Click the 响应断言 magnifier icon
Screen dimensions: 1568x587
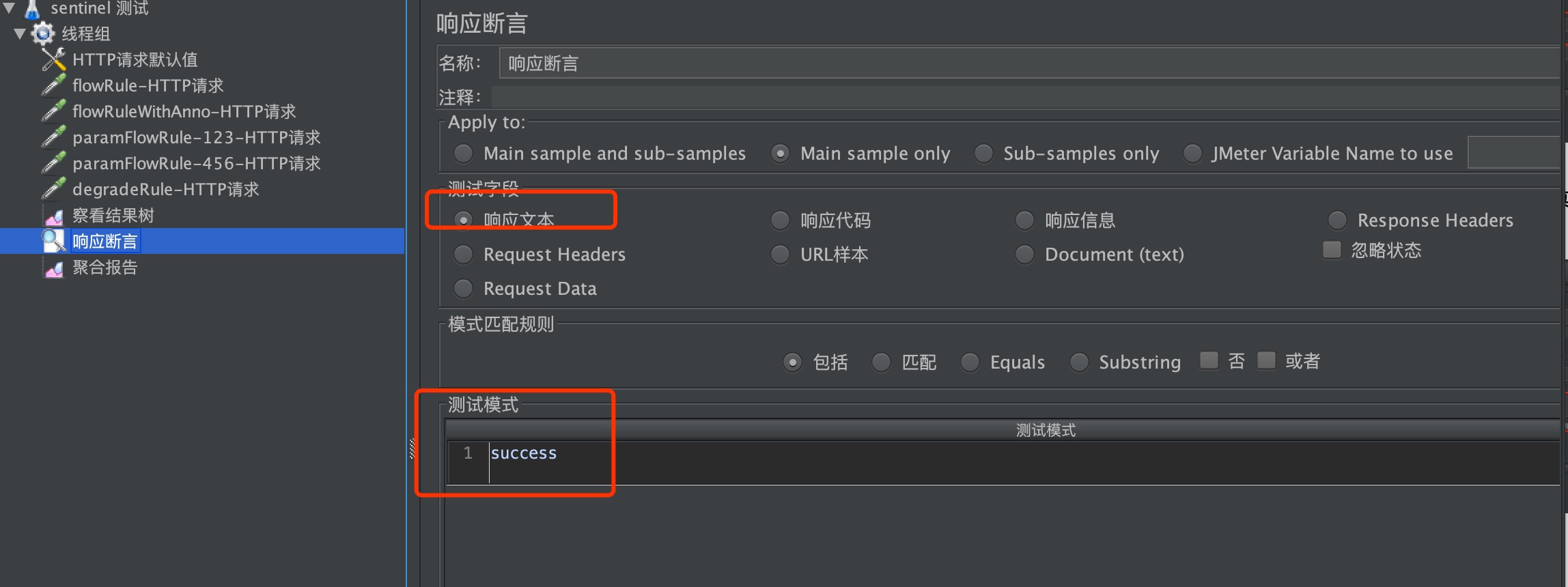54,241
